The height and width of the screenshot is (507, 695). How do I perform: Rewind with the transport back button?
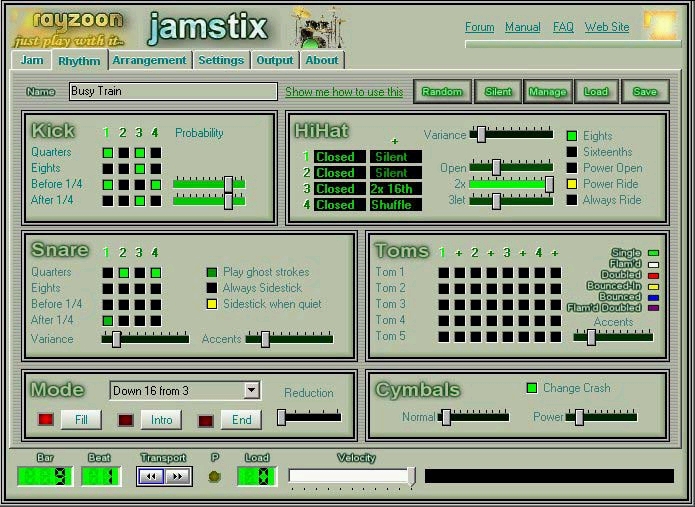151,476
